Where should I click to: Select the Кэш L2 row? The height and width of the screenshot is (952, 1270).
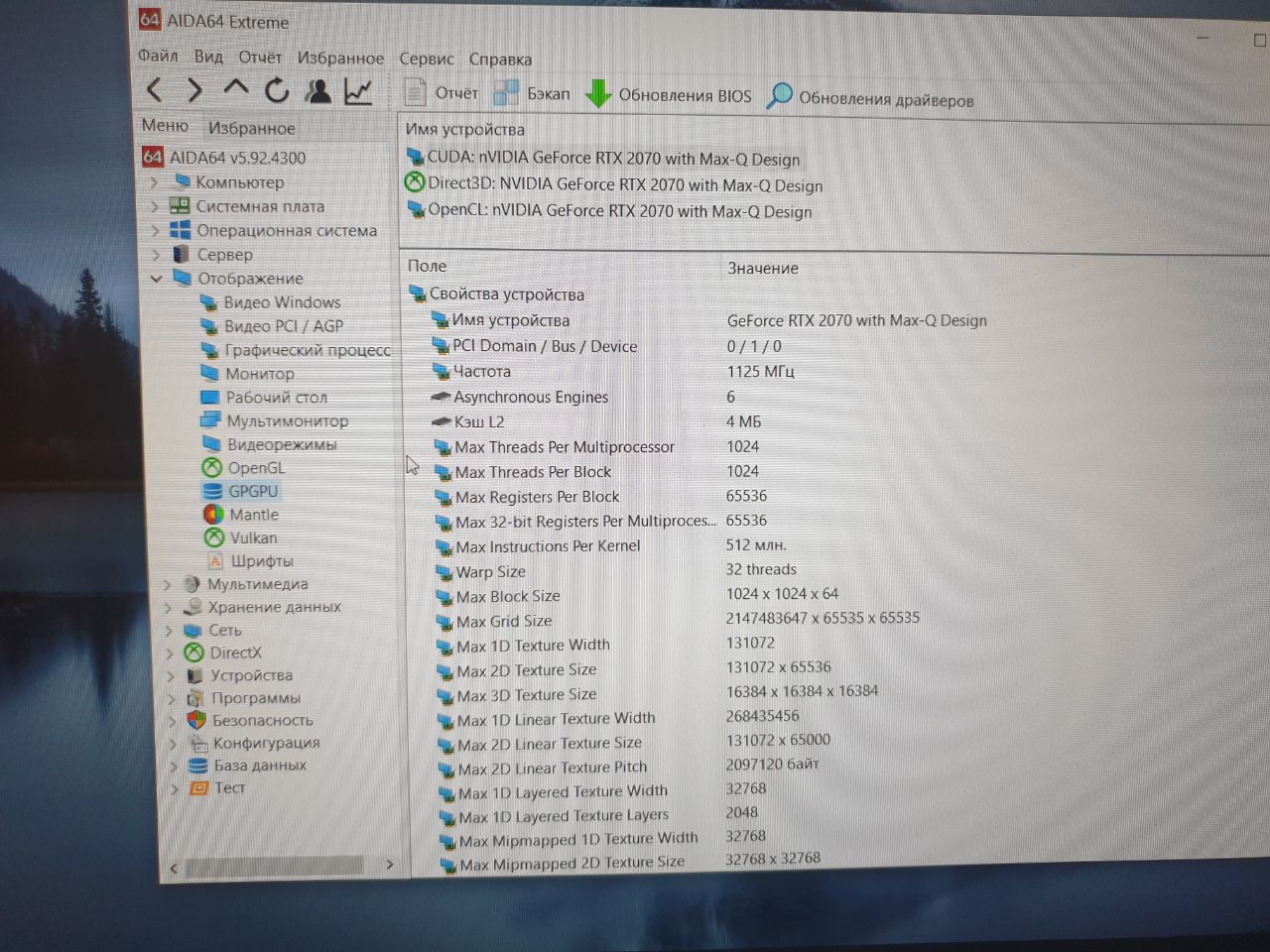pyautogui.click(x=597, y=421)
